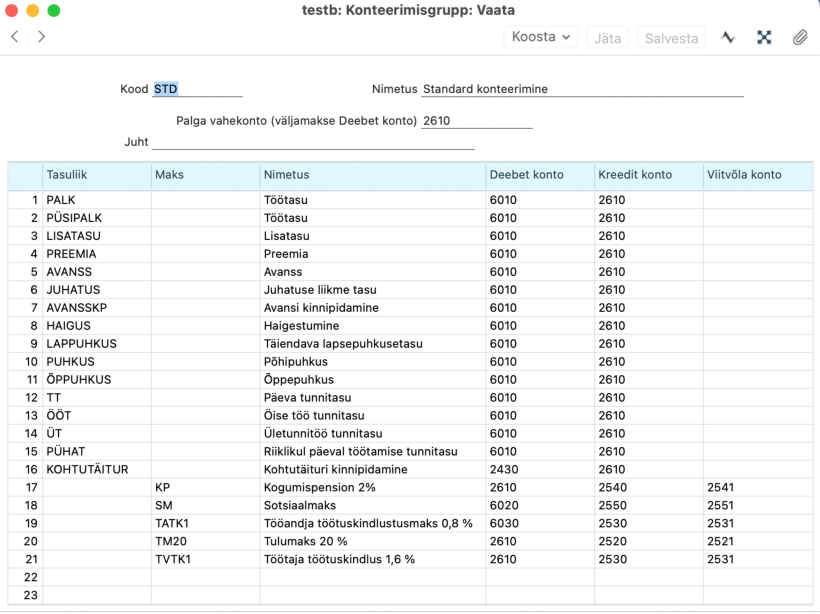
Task: Click the Nimetus field Standard konteerimine
Action: [583, 89]
